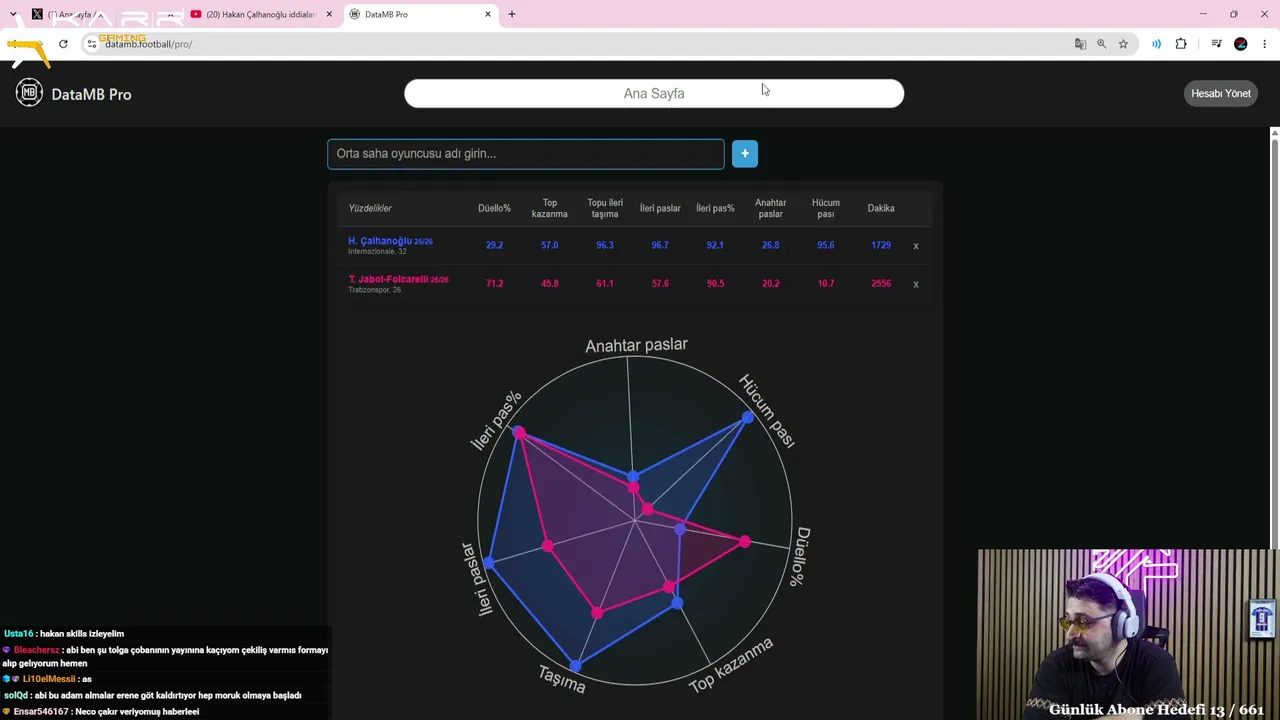Click the radar chart Taşıma label

pos(562,679)
